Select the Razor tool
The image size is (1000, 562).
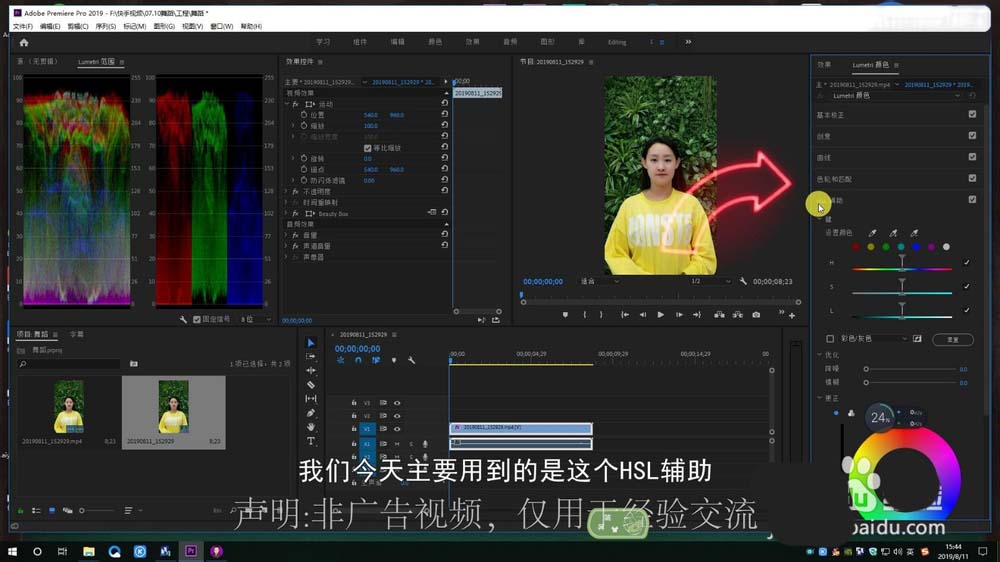click(311, 385)
